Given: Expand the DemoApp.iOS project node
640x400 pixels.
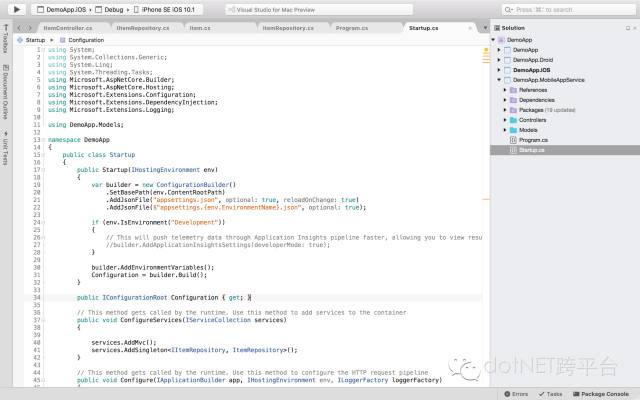Looking at the screenshot, I should [x=499, y=70].
